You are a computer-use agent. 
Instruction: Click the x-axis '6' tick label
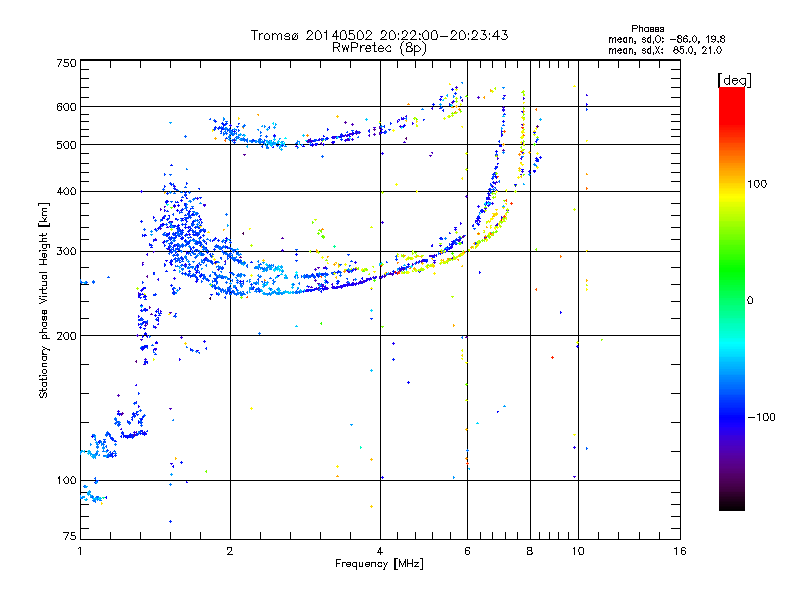(x=467, y=551)
